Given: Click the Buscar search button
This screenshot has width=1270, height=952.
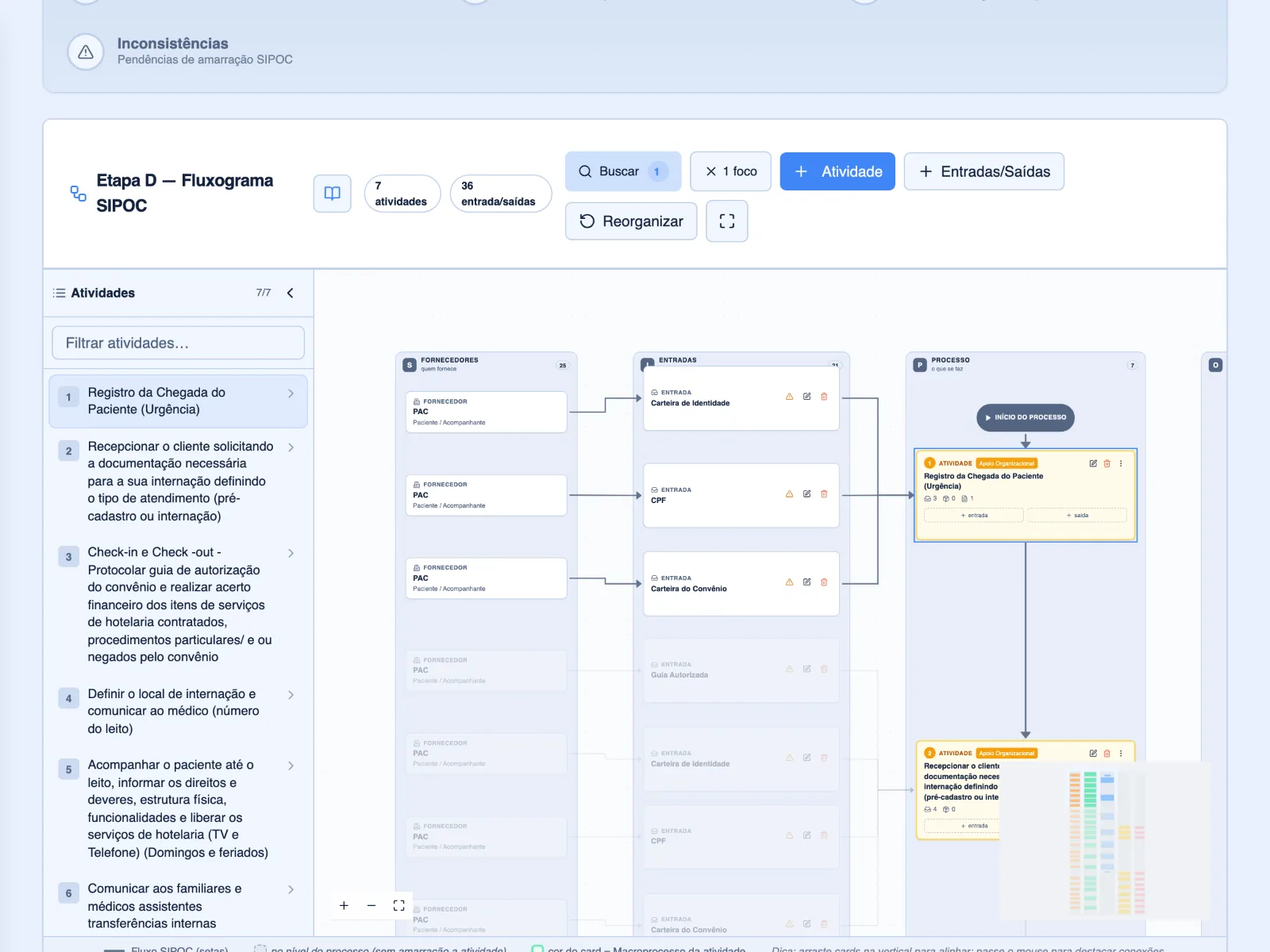Looking at the screenshot, I should tap(623, 171).
